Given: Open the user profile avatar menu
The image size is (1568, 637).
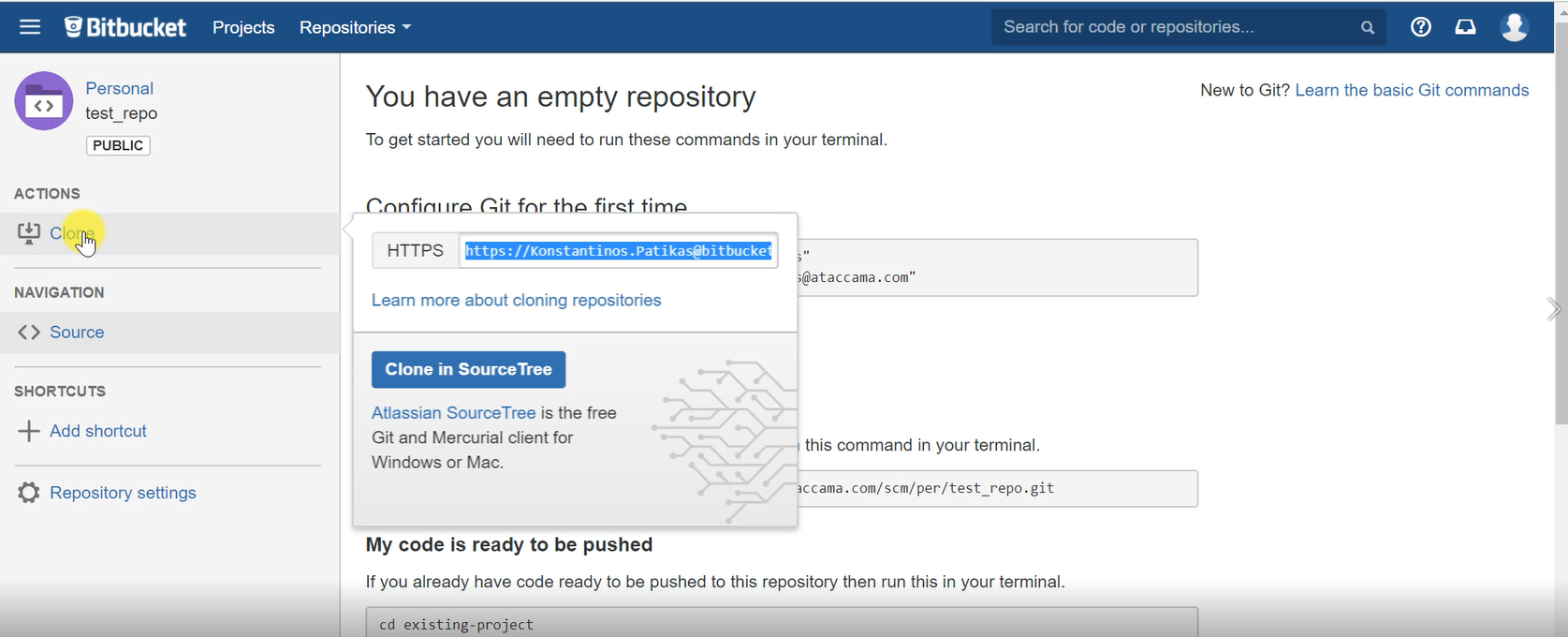Looking at the screenshot, I should tap(1514, 27).
